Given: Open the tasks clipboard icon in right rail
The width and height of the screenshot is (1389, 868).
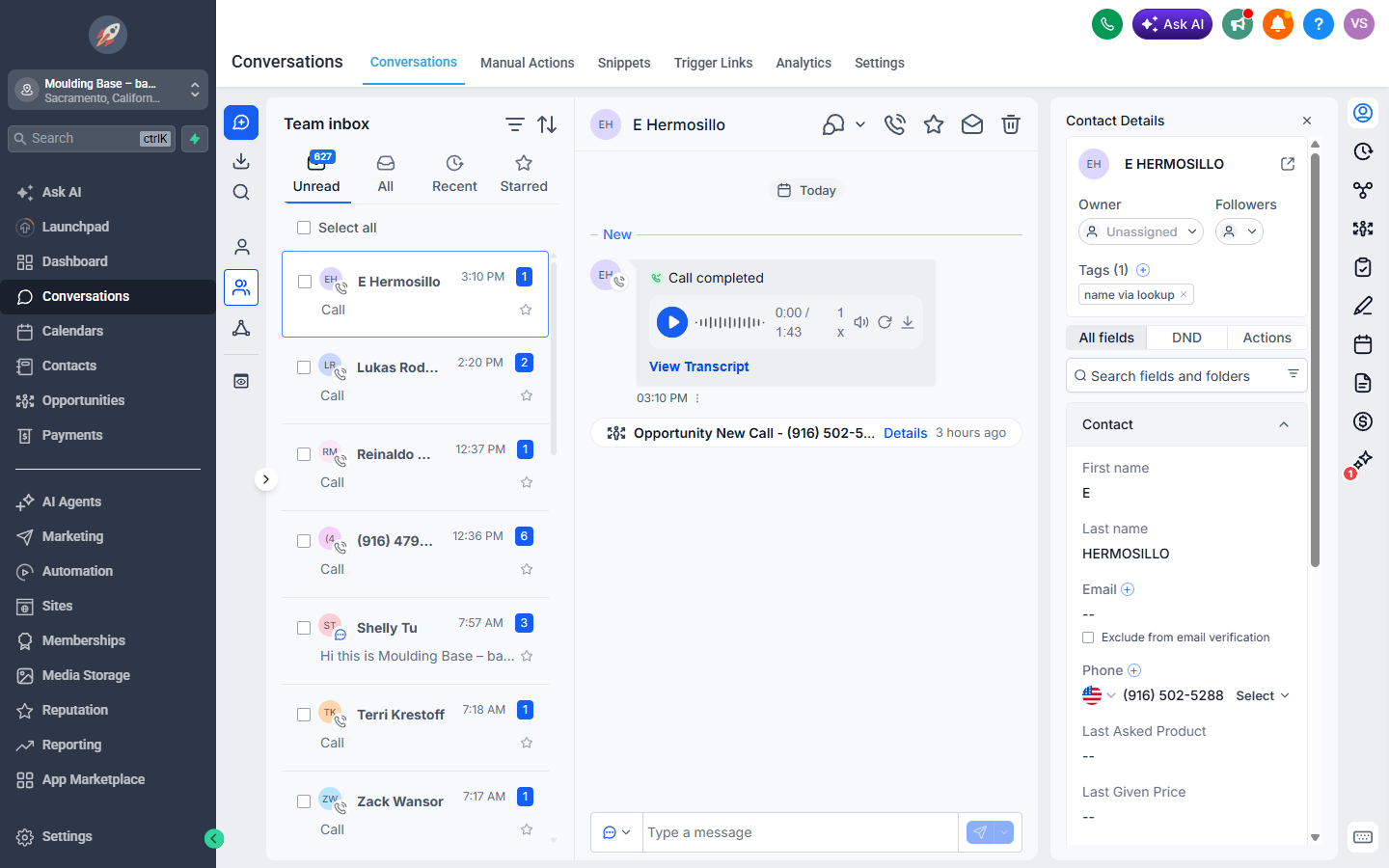Looking at the screenshot, I should coord(1363,267).
